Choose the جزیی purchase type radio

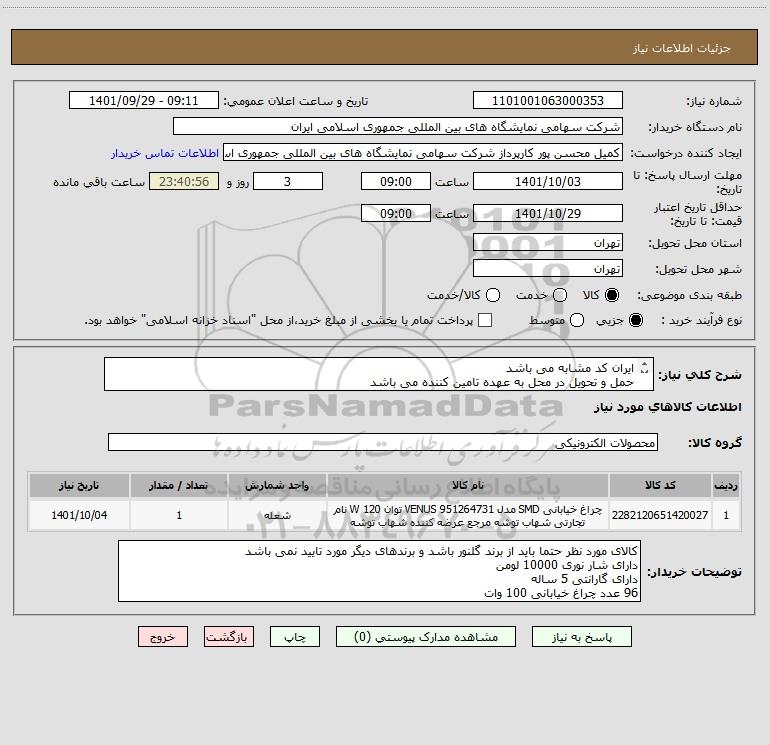636,320
